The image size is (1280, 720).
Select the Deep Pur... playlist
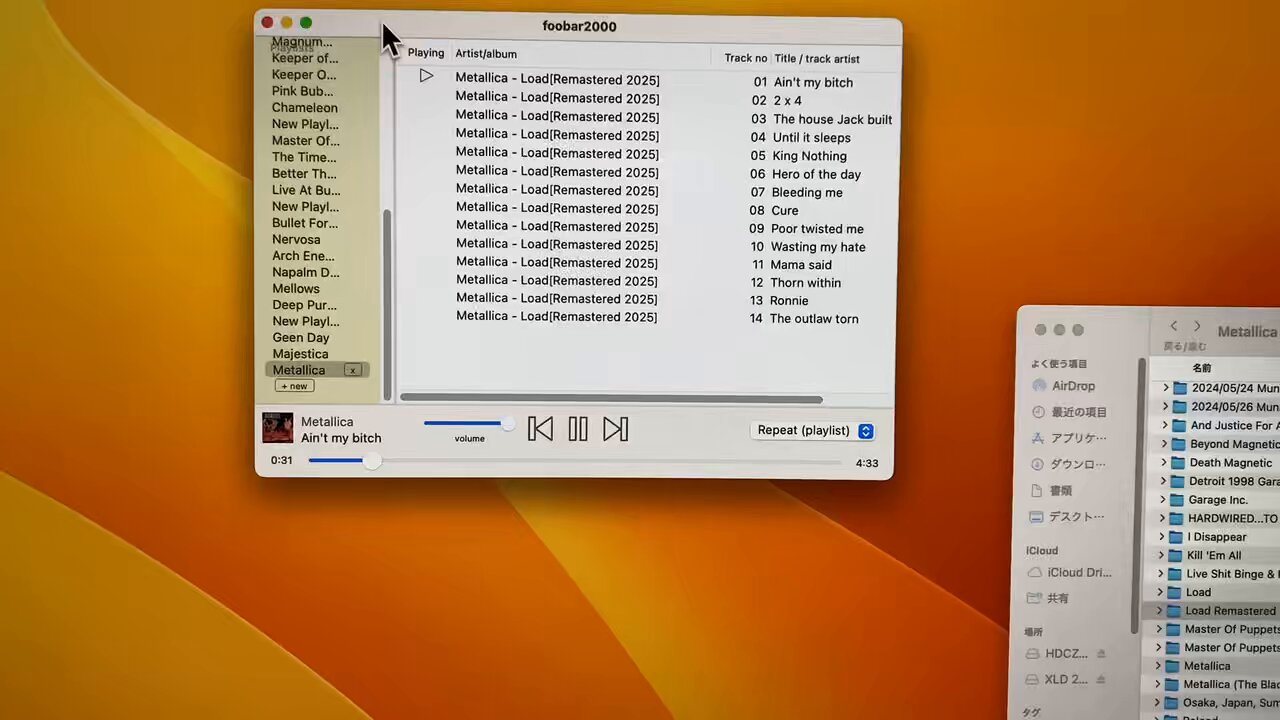click(304, 305)
